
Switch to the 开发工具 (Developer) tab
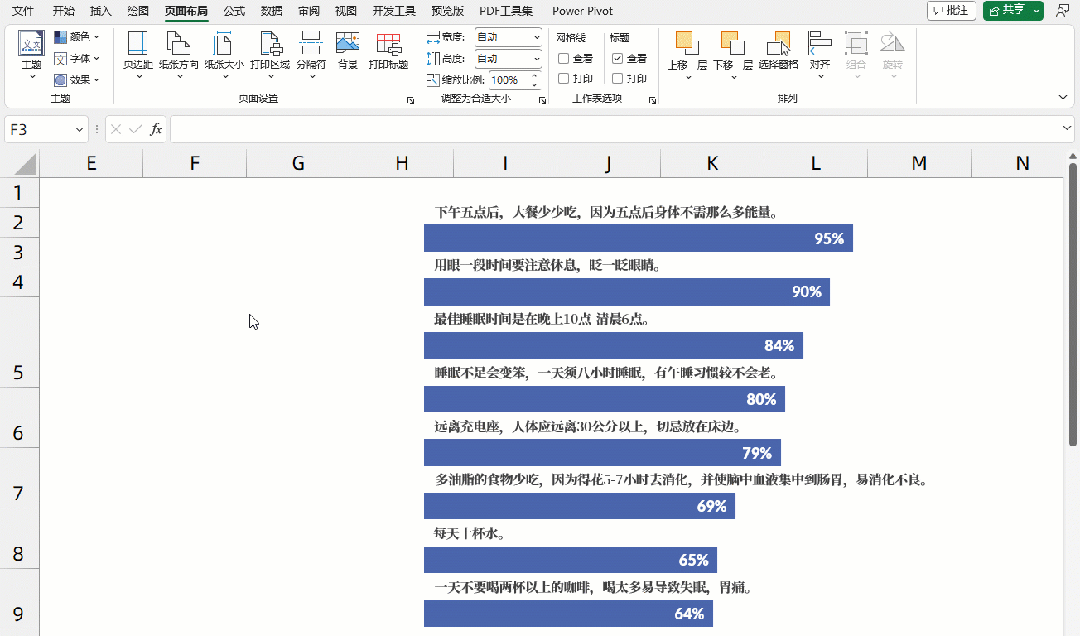pyautogui.click(x=394, y=11)
